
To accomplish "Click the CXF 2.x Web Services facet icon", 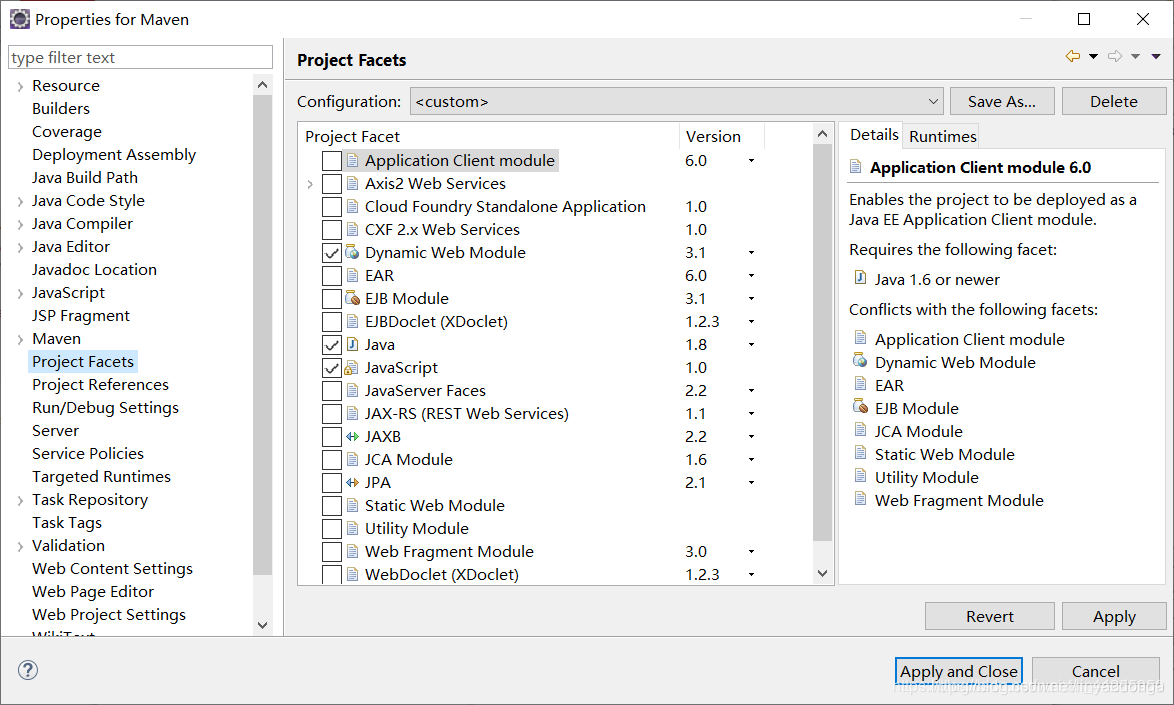I will point(352,230).
